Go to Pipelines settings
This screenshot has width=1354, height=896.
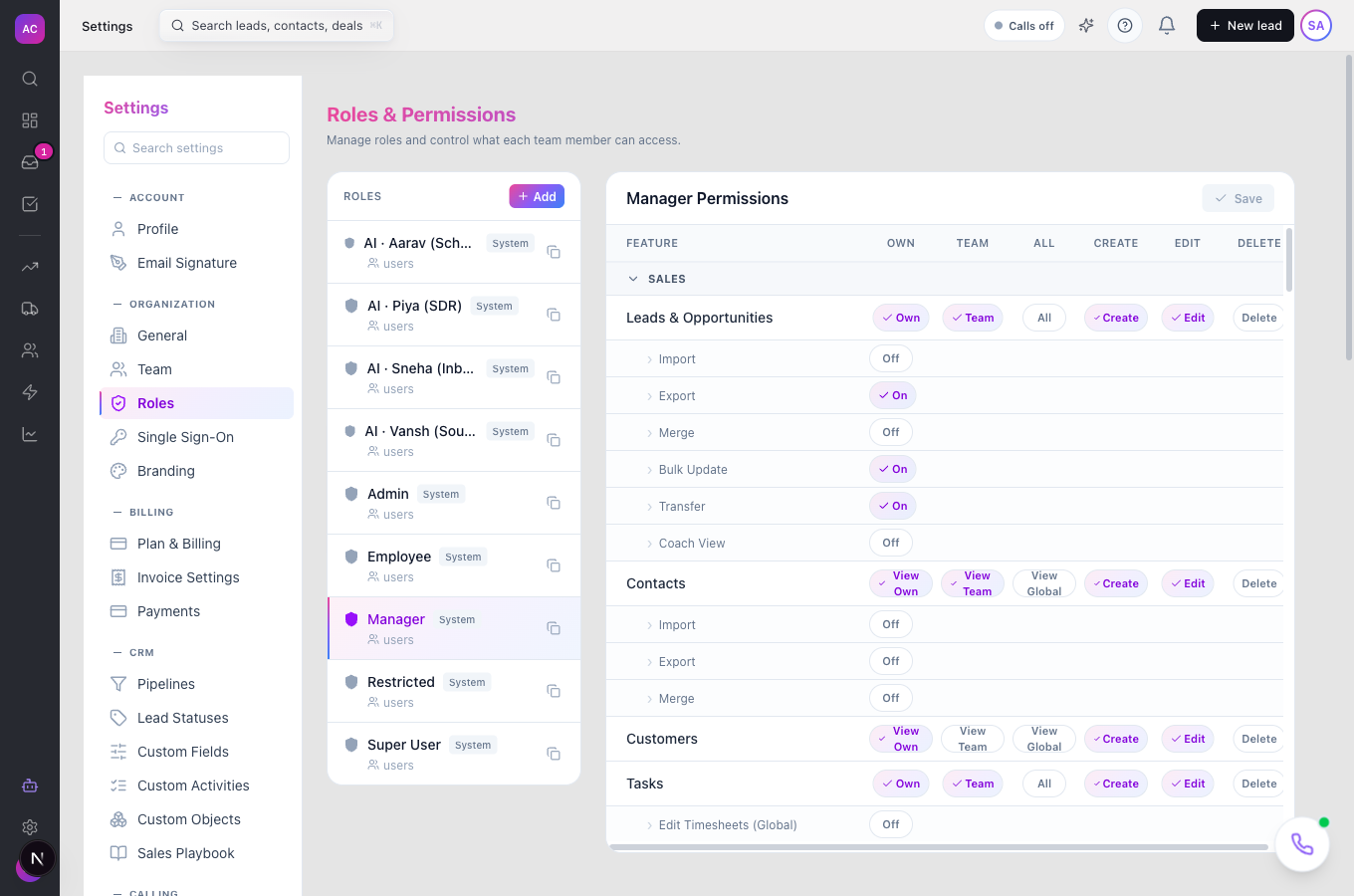point(197,684)
